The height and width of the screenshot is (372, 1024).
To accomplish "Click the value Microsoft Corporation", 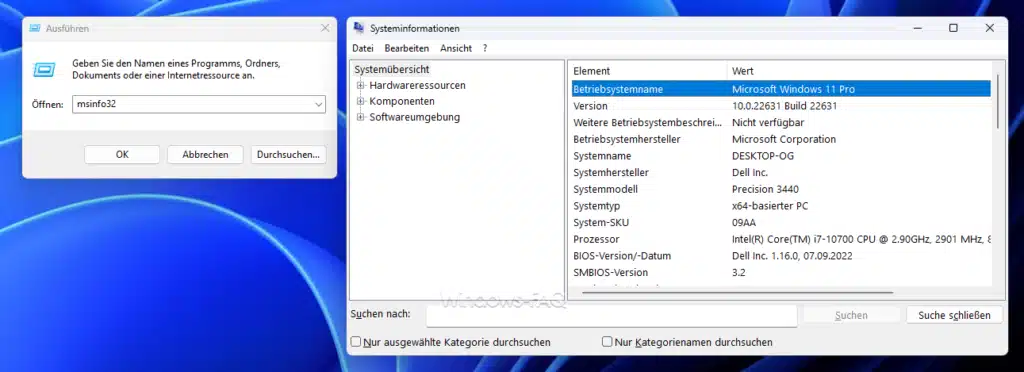I will coord(784,139).
